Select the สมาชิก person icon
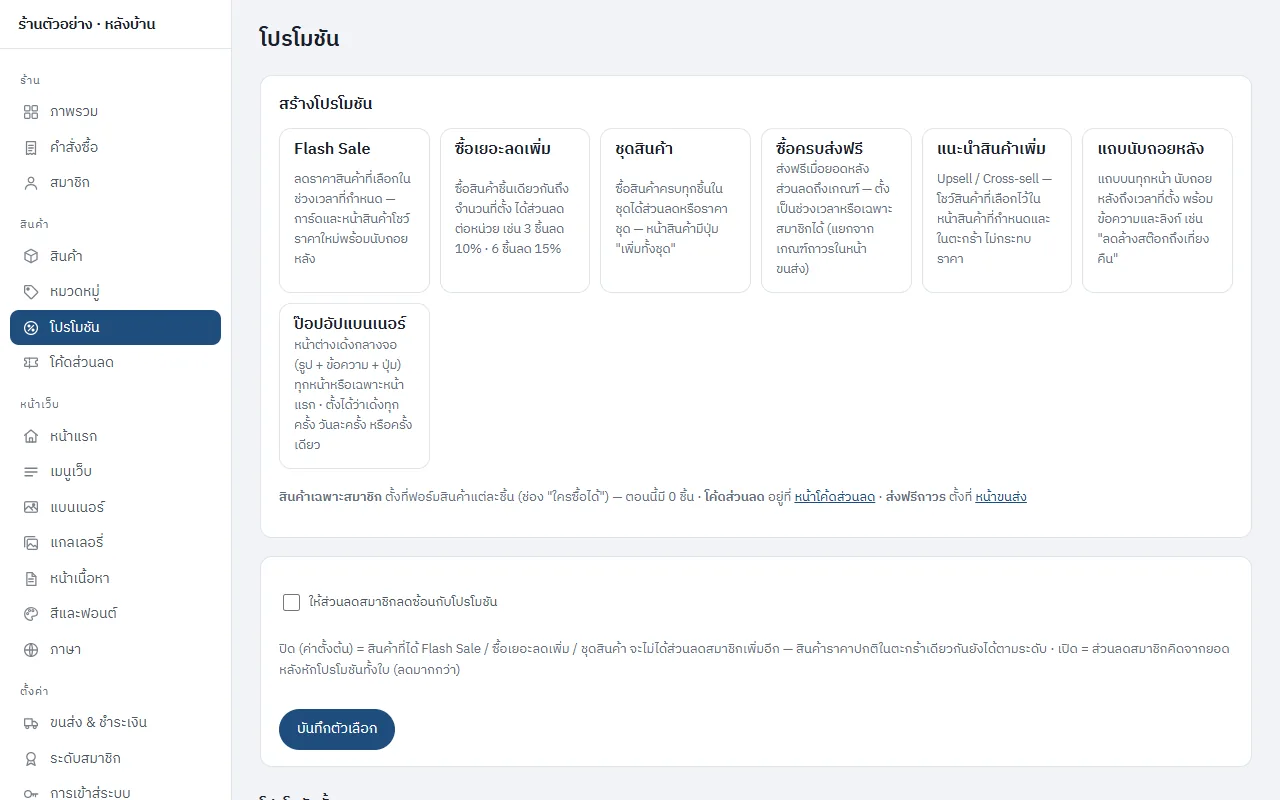 [x=31, y=182]
